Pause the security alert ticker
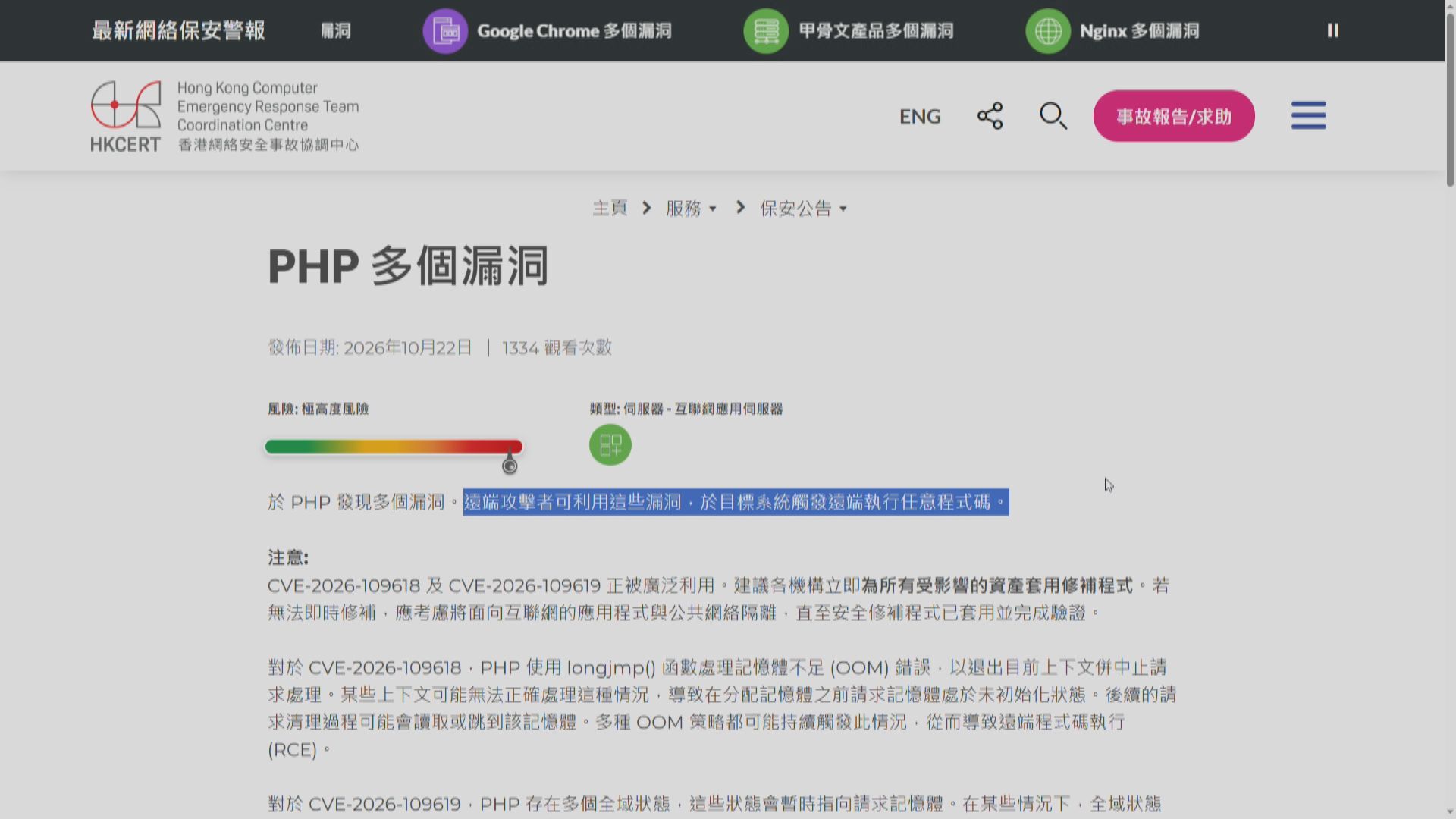This screenshot has height=819, width=1456. pyautogui.click(x=1332, y=30)
